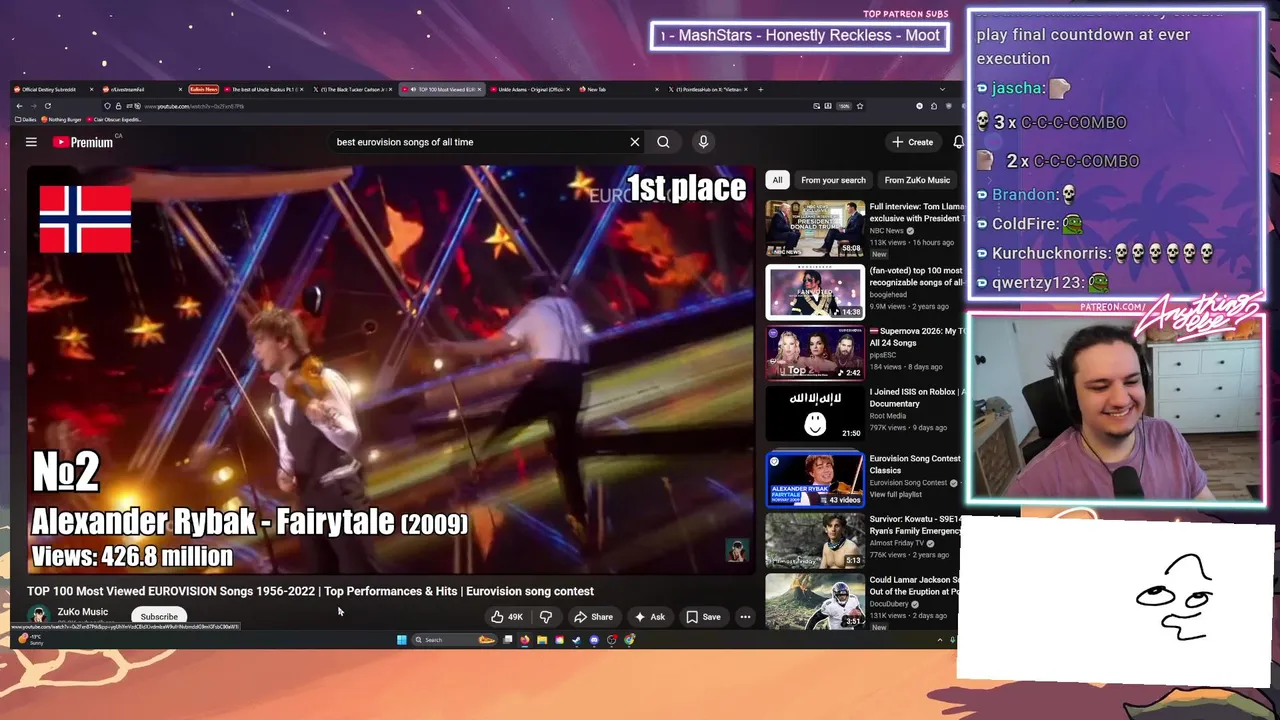Open the ZuKo Music channel name
Image resolution: width=1280 pixels, height=720 pixels.
coord(83,612)
